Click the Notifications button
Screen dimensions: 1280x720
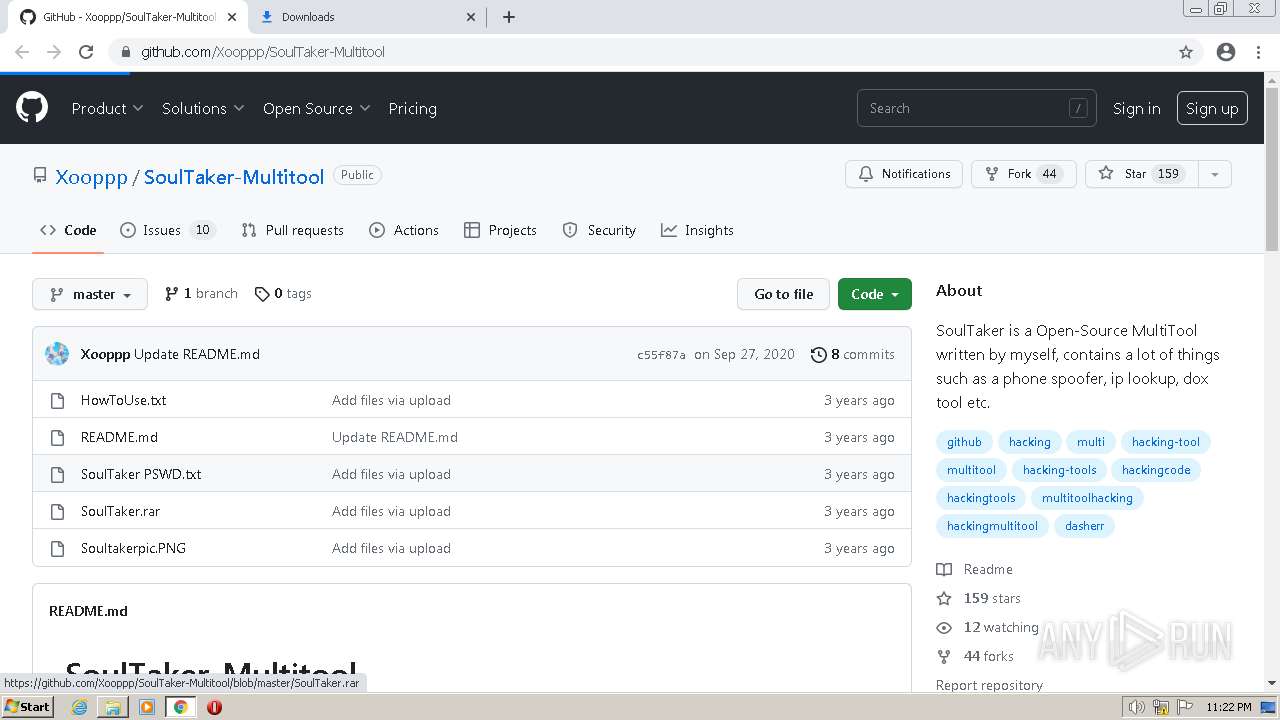click(904, 174)
